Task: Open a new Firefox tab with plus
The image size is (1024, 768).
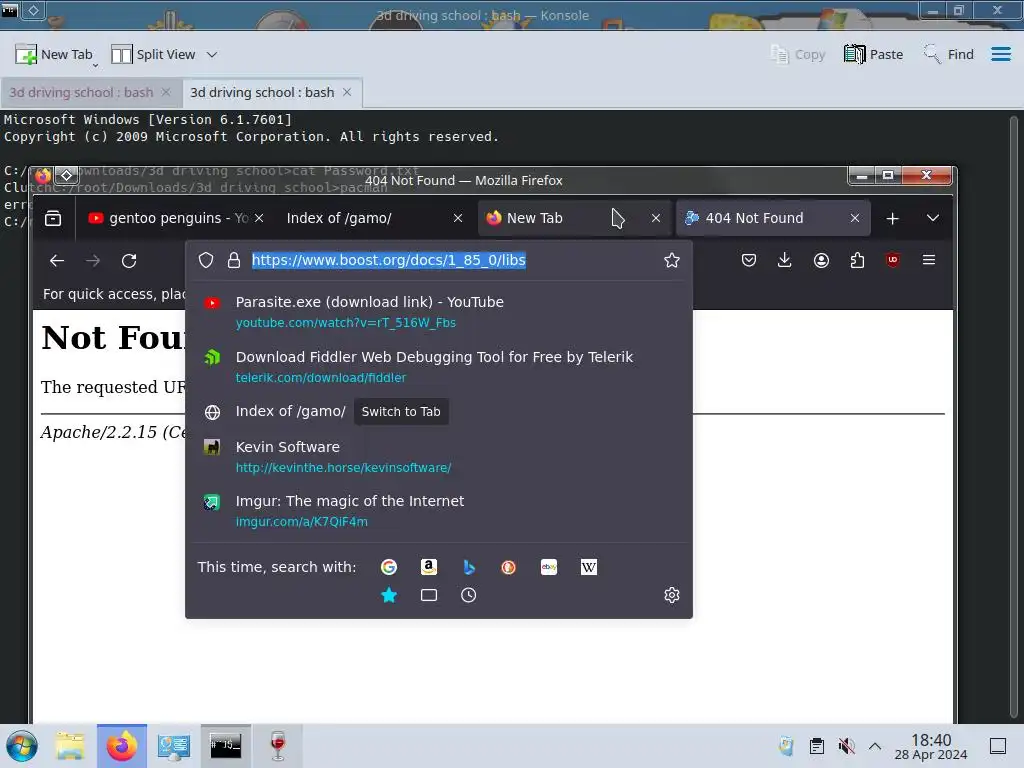Action: click(x=893, y=218)
